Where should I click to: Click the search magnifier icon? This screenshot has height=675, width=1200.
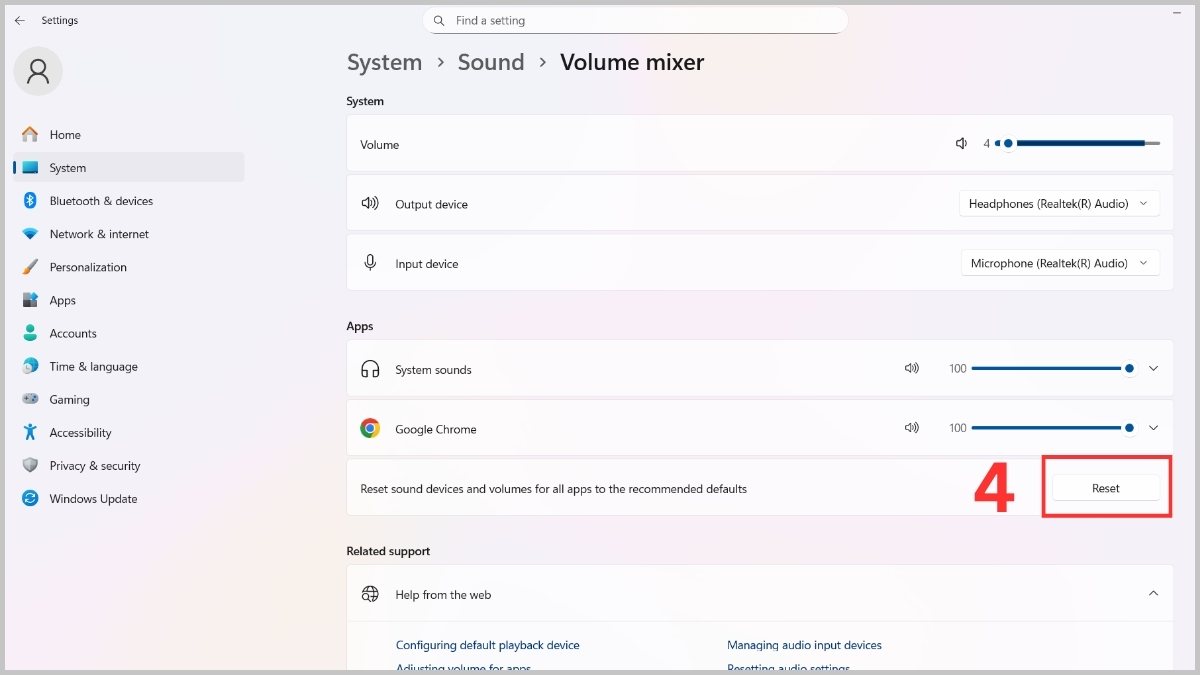(439, 20)
